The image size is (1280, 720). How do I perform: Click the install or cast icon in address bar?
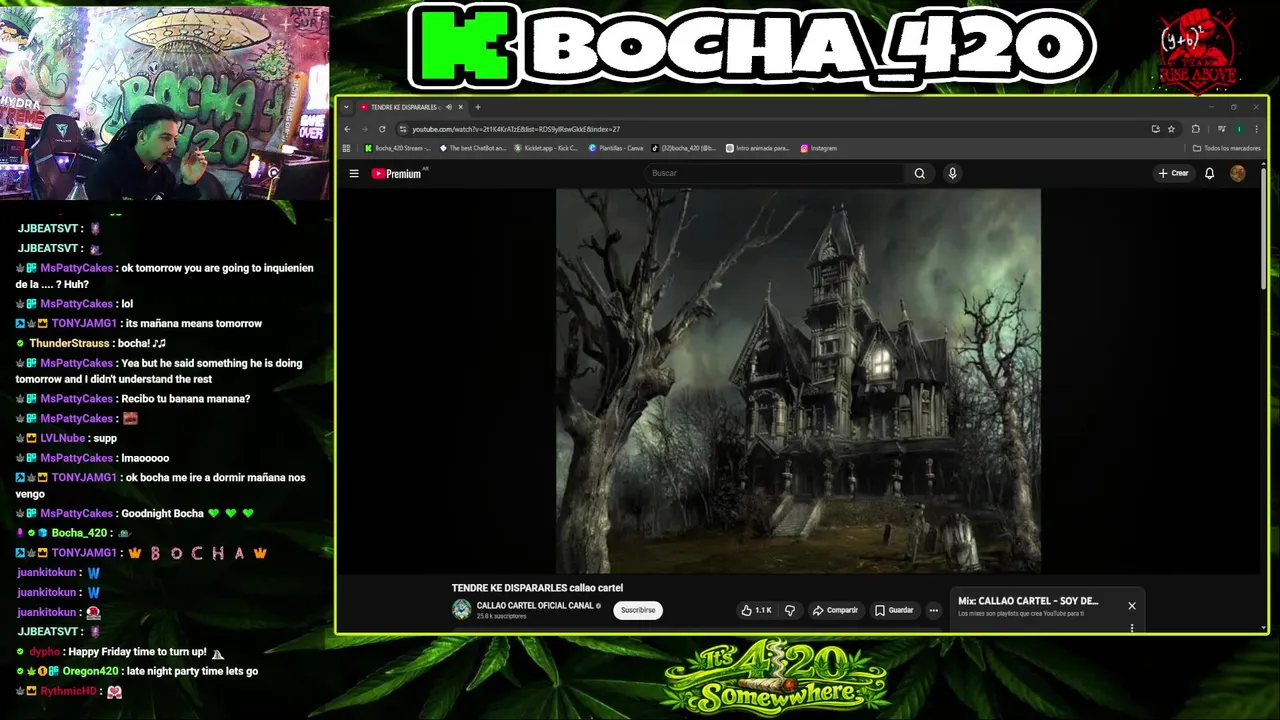[1155, 129]
